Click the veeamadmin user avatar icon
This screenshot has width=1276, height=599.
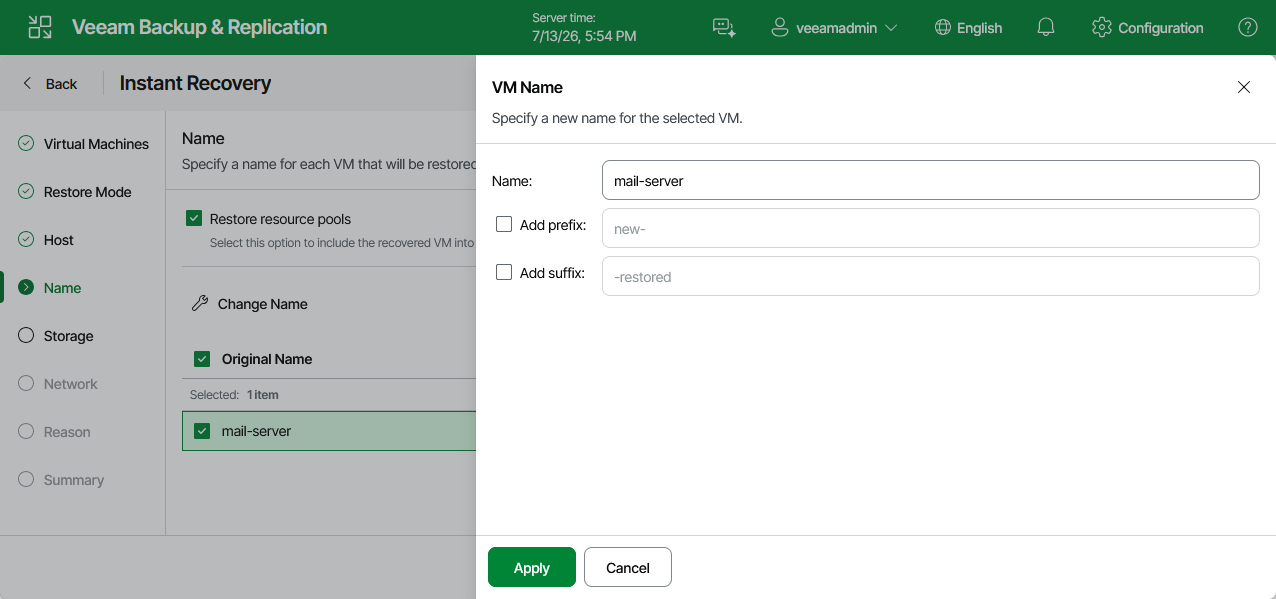tap(780, 28)
